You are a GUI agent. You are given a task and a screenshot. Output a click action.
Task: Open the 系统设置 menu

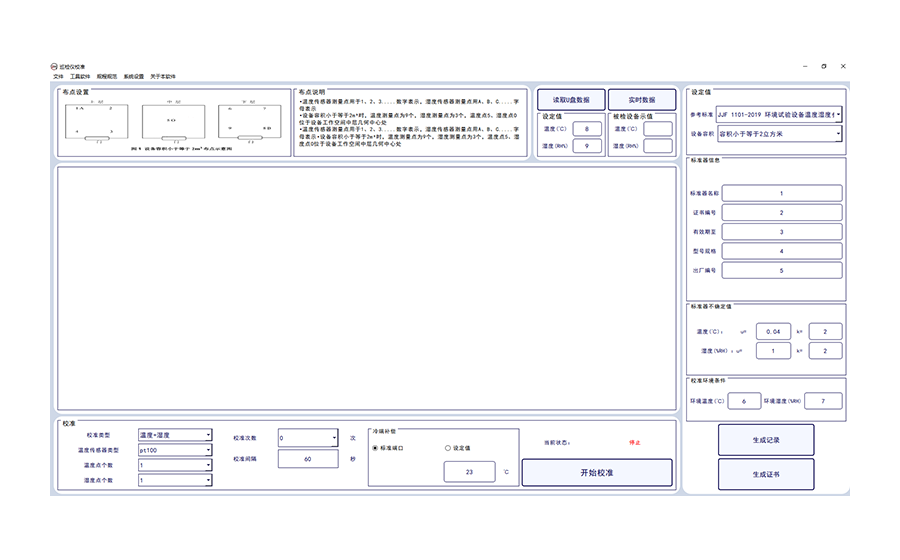[134, 76]
